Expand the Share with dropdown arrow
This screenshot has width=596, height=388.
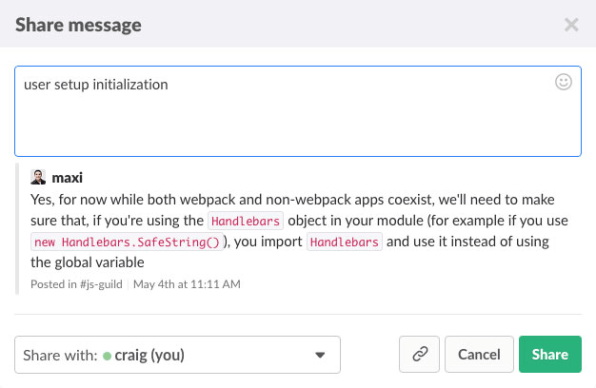point(320,355)
